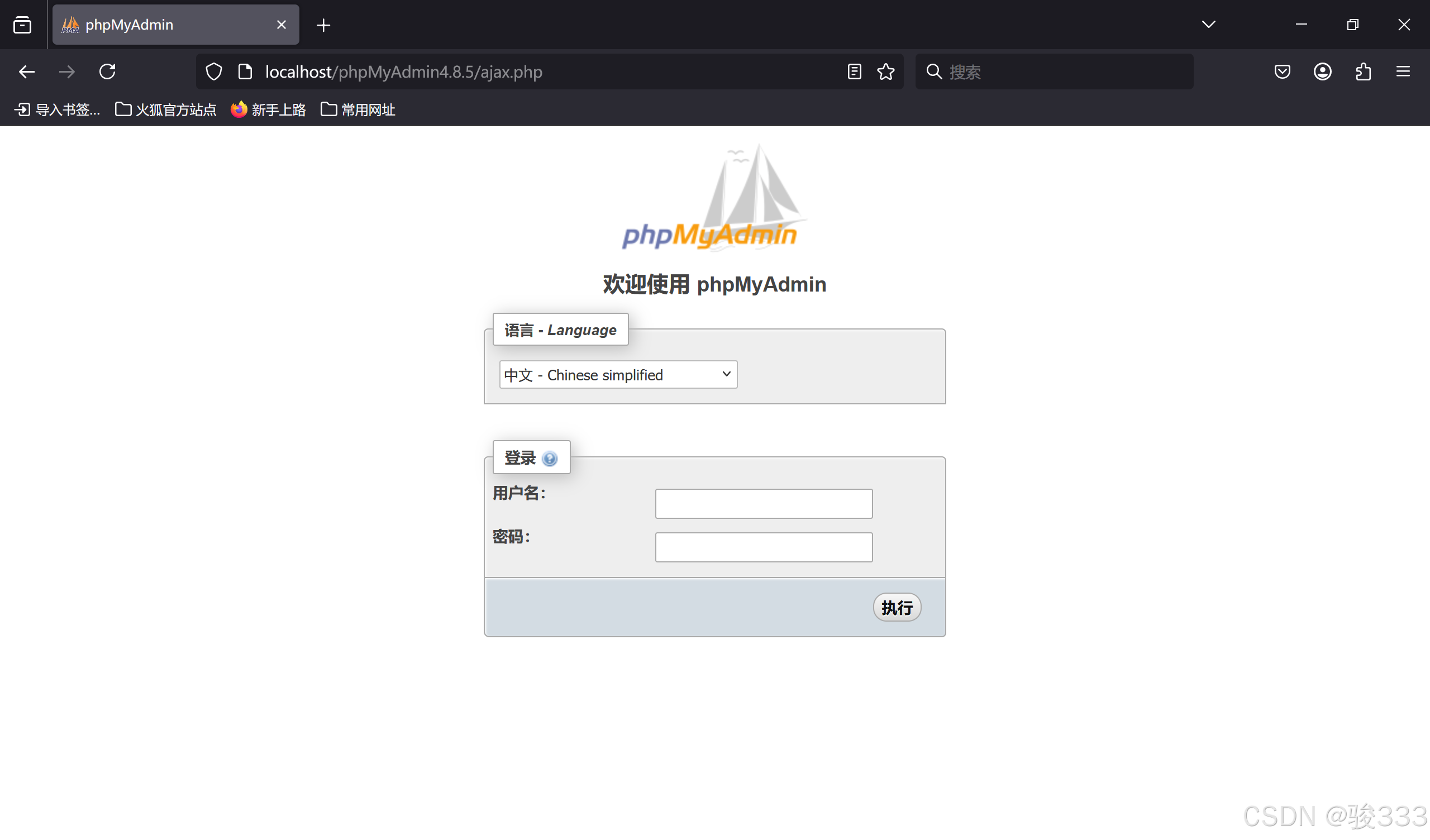Image resolution: width=1430 pixels, height=840 pixels.
Task: Open the extensions puzzle icon
Action: [x=1363, y=71]
